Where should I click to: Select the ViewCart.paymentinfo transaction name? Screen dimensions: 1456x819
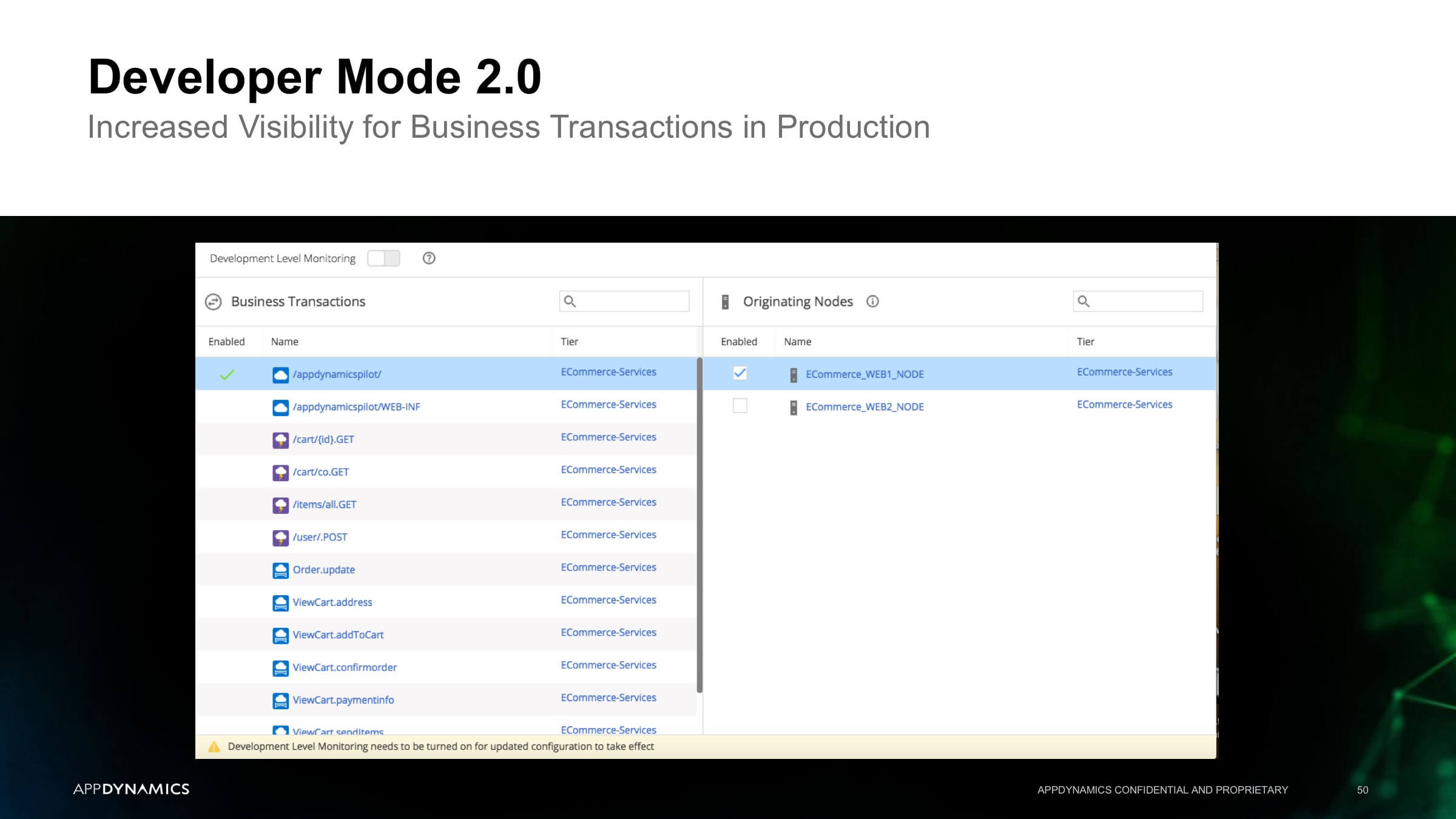click(x=343, y=700)
